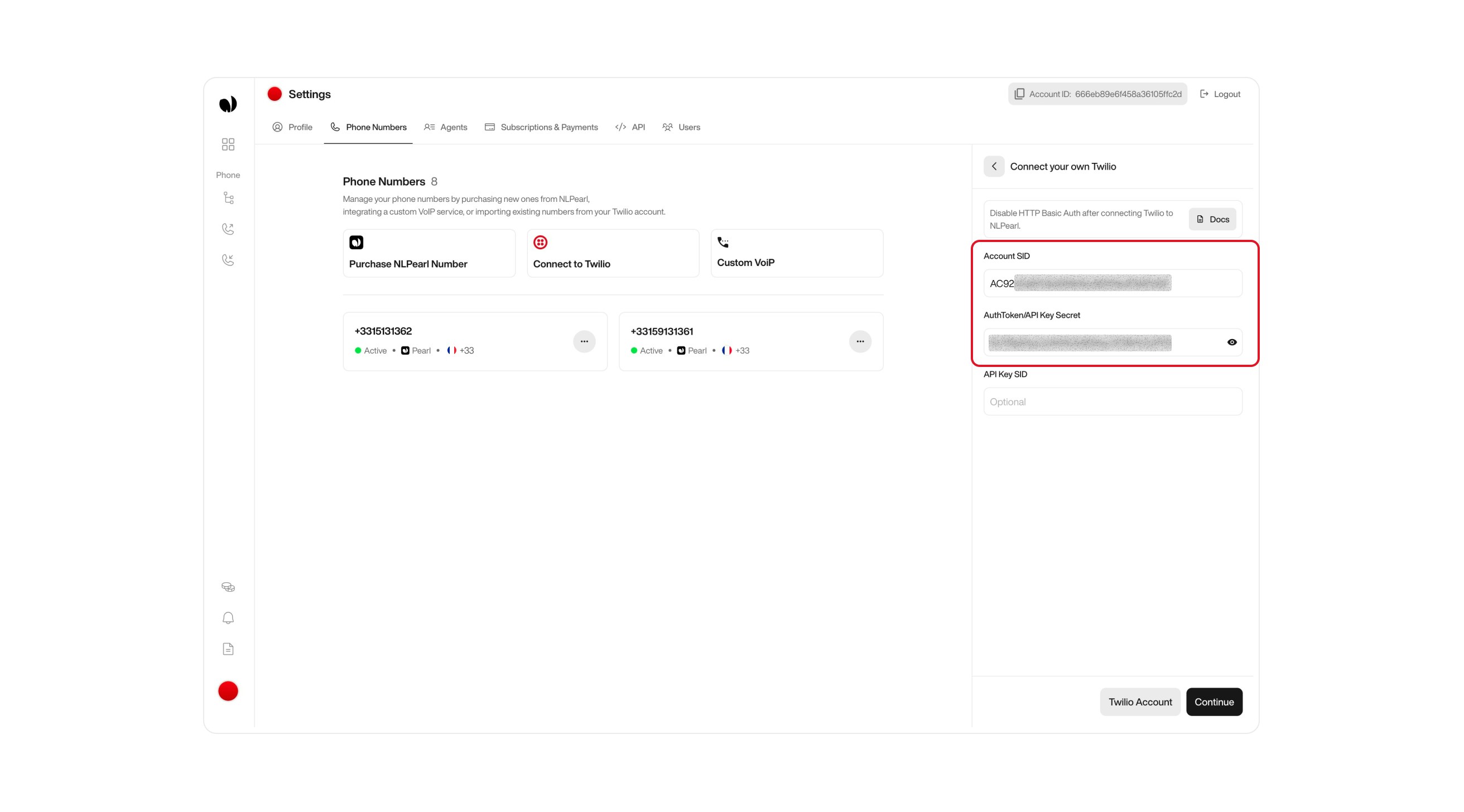This screenshot has height=812, width=1464.
Task: Click the optional API Key SID field
Action: (x=1111, y=401)
